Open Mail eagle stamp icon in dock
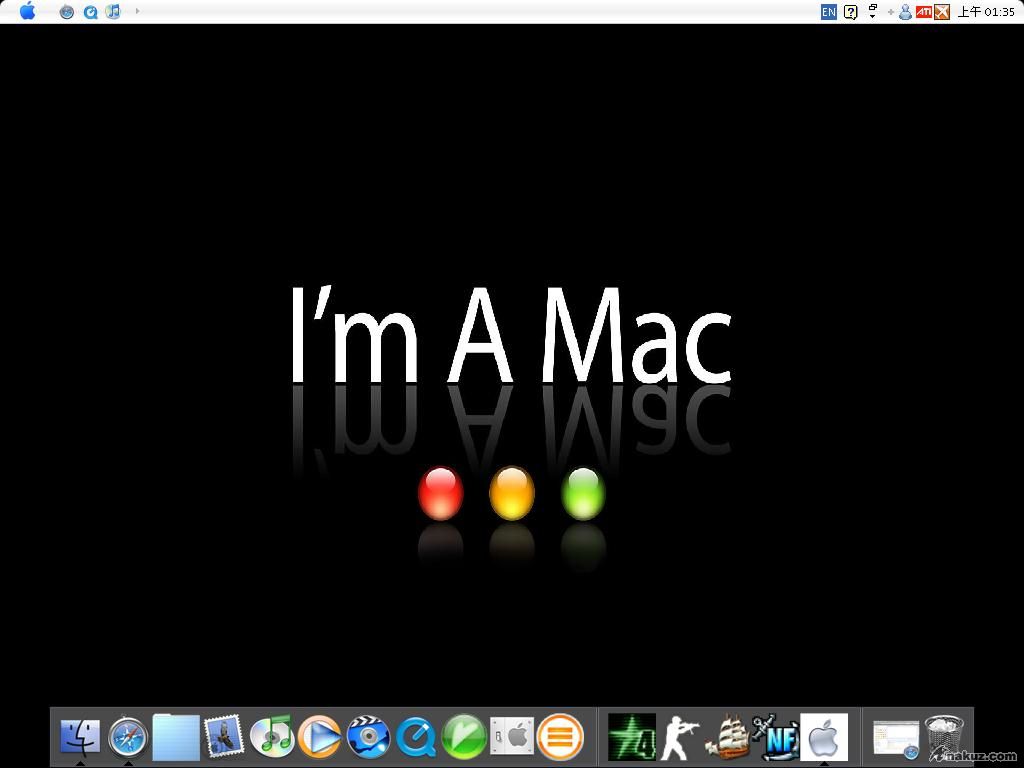1024x768 pixels. click(x=224, y=736)
